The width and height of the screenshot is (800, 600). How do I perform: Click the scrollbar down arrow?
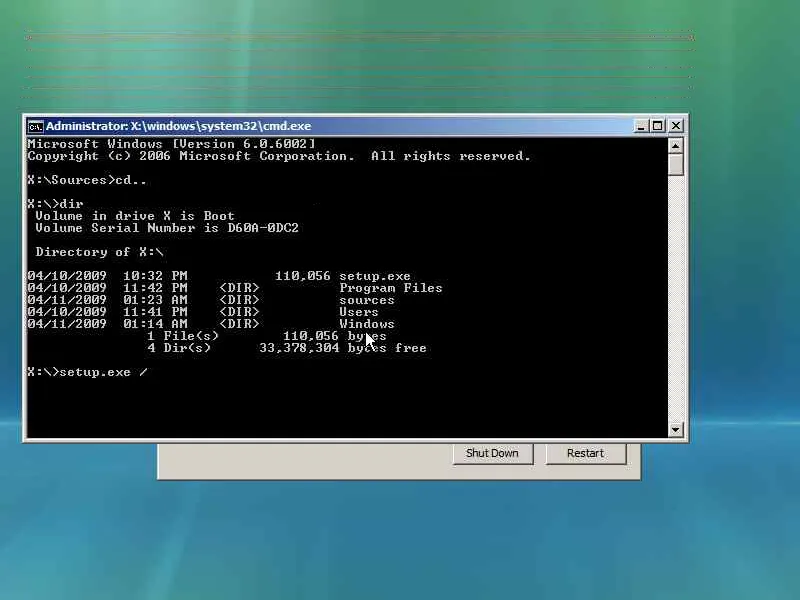[x=676, y=430]
